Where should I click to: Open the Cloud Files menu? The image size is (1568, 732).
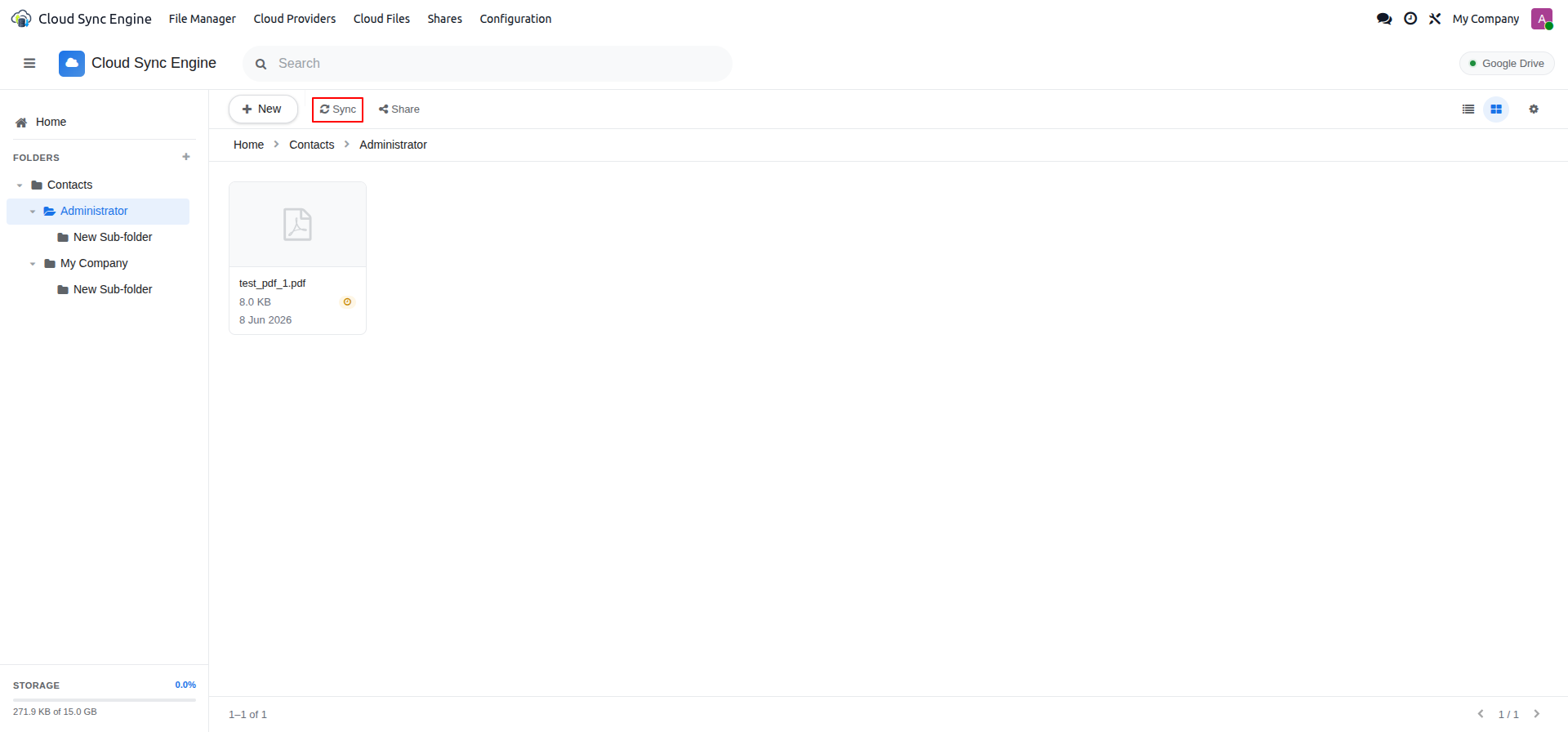(x=381, y=19)
